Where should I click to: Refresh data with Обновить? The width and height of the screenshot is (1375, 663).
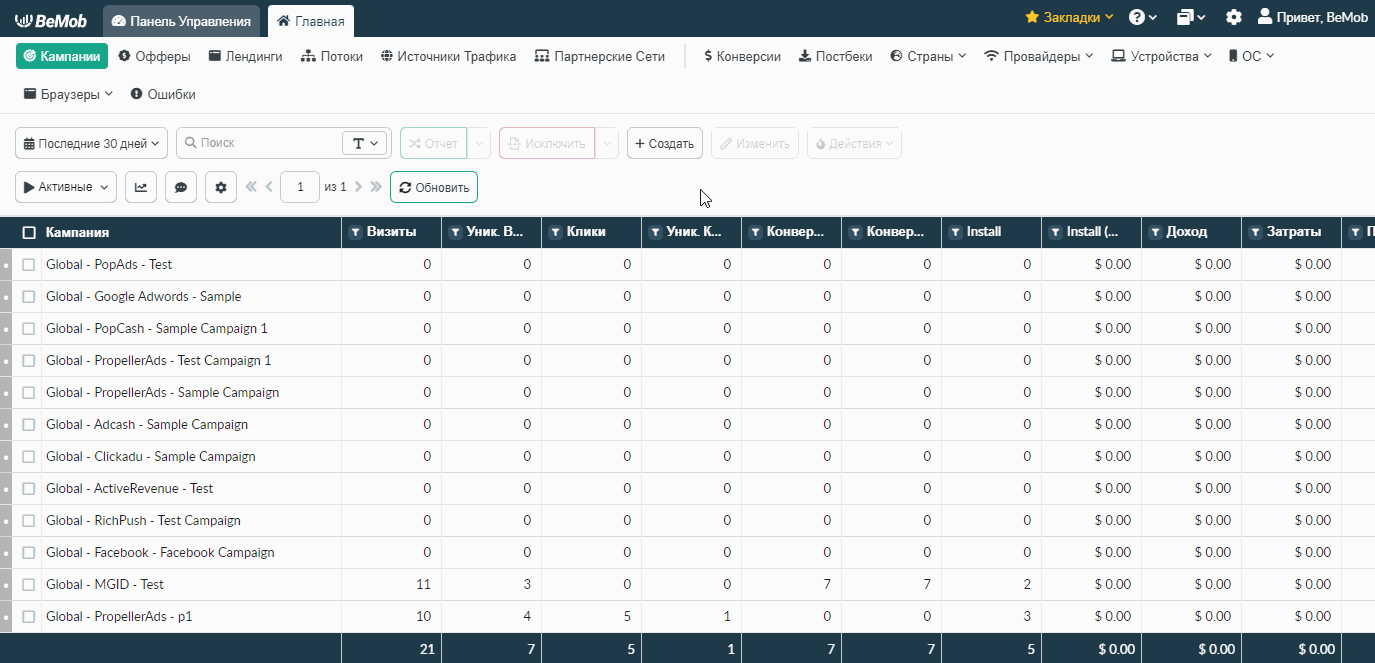[x=434, y=187]
